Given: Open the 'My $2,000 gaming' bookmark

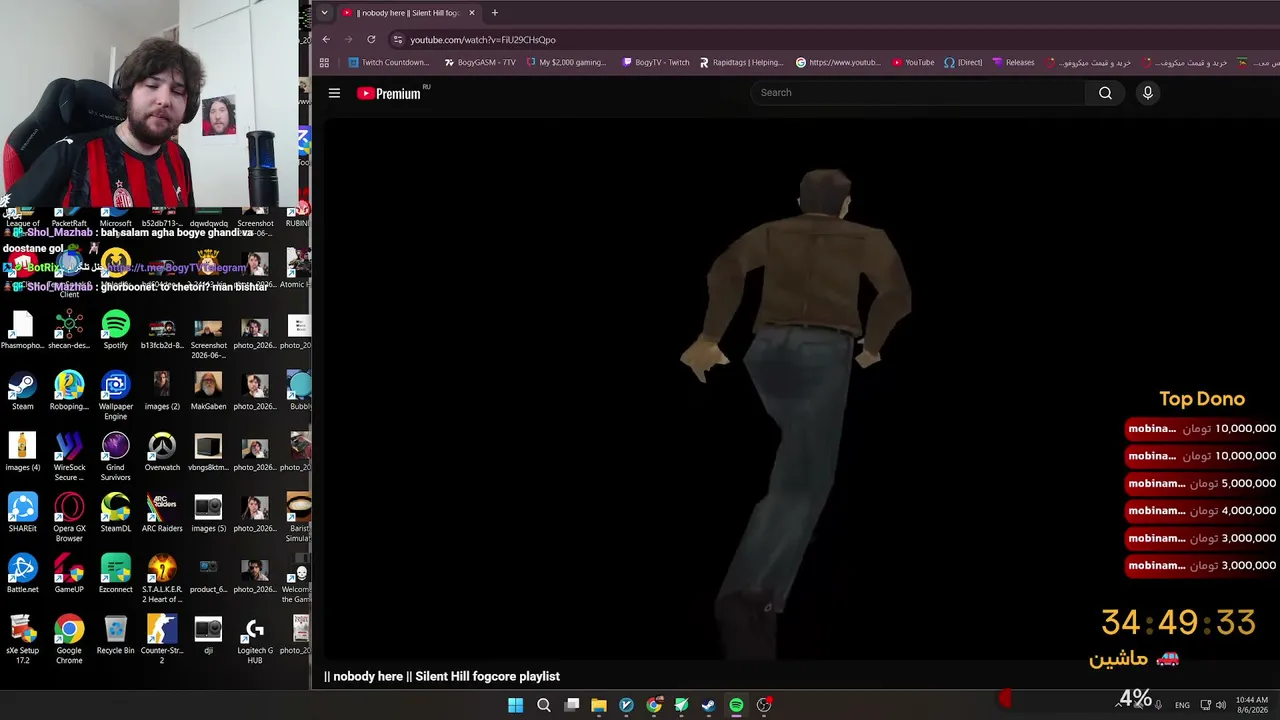Looking at the screenshot, I should point(565,62).
